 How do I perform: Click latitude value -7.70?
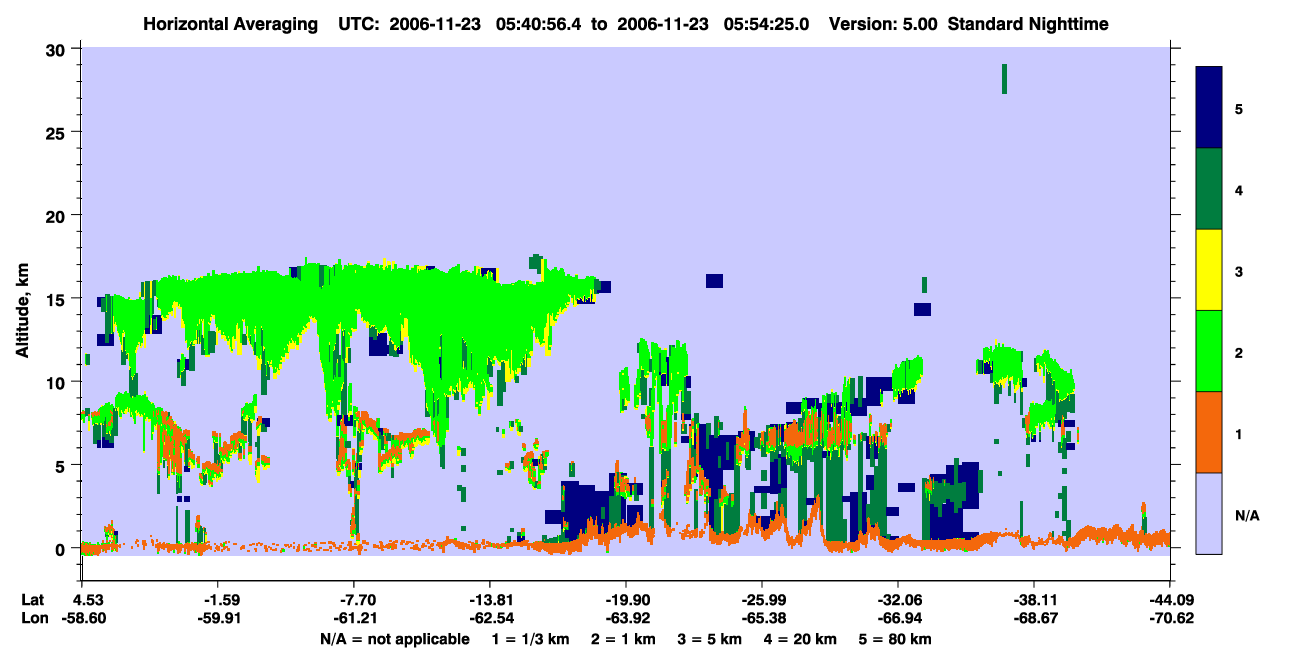coord(354,600)
